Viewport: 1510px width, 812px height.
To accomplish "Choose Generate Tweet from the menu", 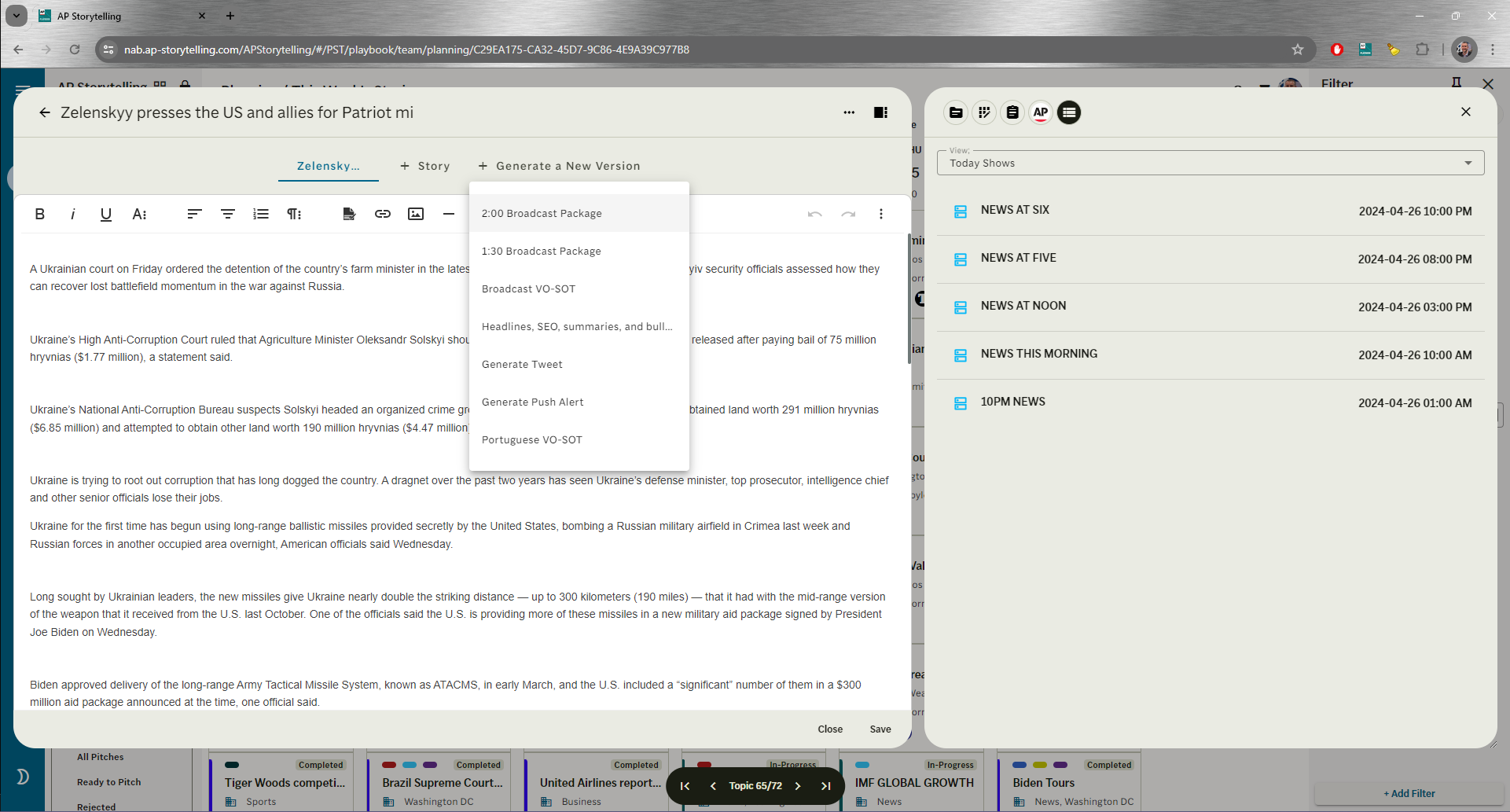I will (x=522, y=364).
